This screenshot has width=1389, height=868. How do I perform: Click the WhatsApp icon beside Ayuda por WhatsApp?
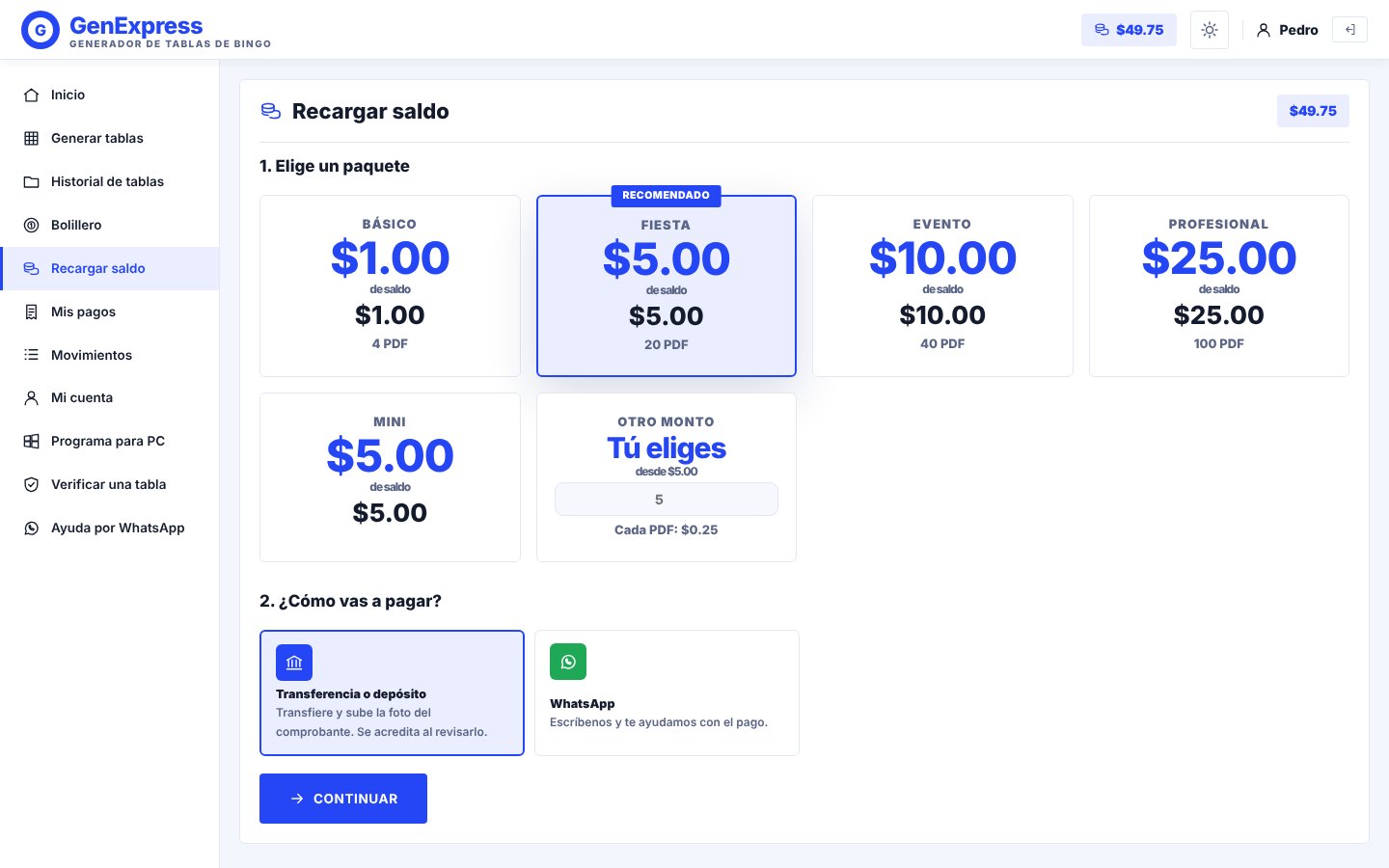coord(32,528)
